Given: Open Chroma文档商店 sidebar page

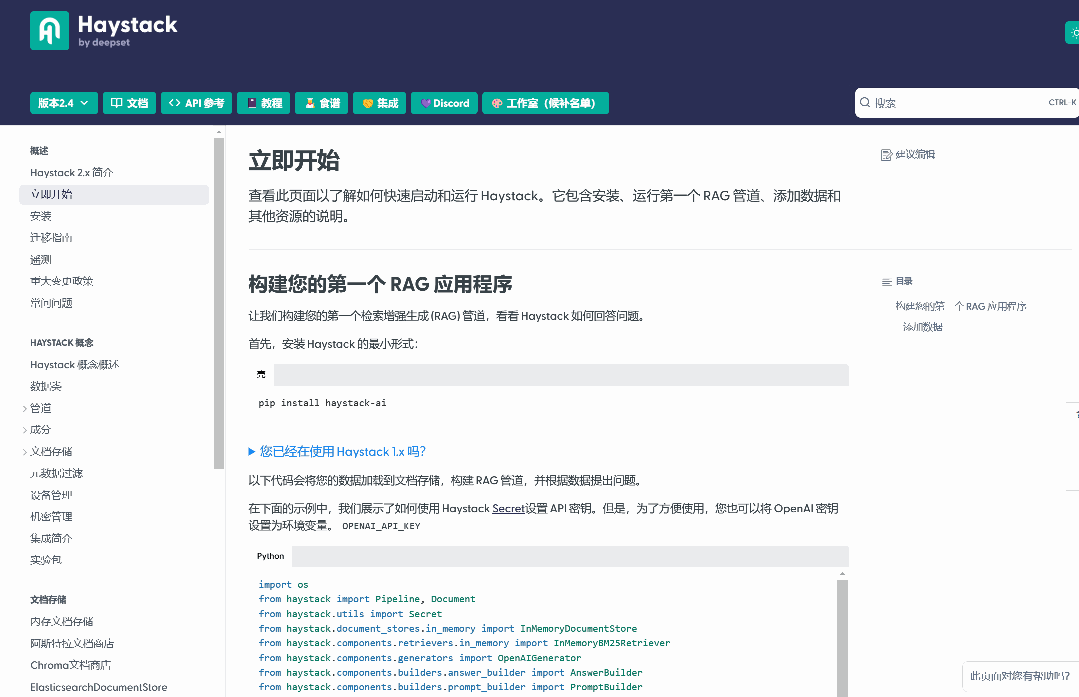Looking at the screenshot, I should point(70,665).
